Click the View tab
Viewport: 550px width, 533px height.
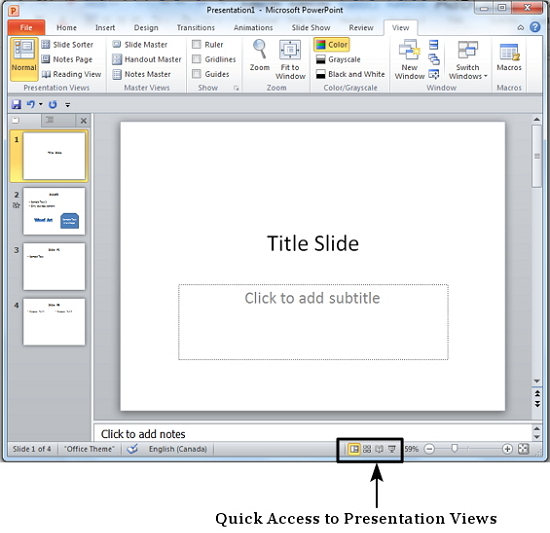coord(400,27)
